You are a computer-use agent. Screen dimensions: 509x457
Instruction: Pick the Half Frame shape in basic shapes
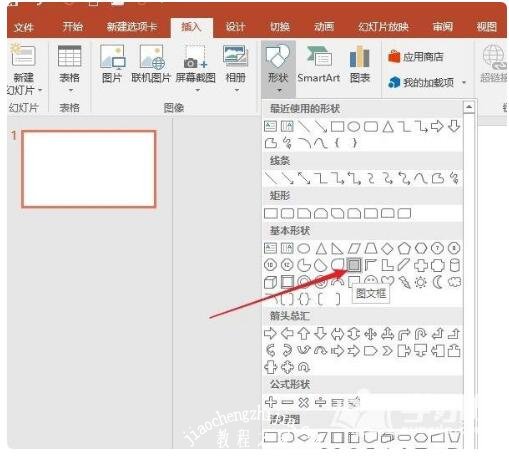point(370,265)
